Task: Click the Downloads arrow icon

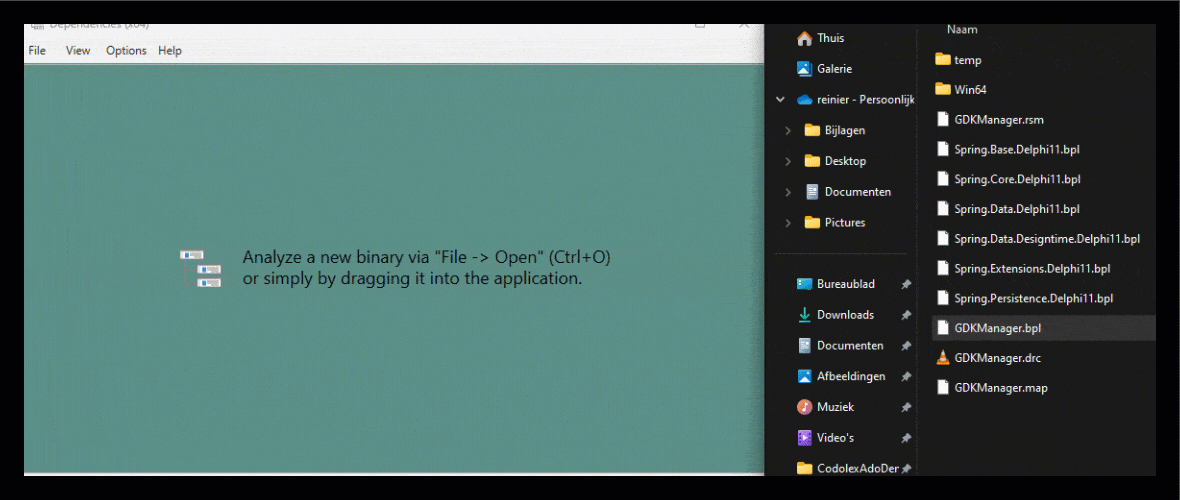Action: tap(804, 315)
